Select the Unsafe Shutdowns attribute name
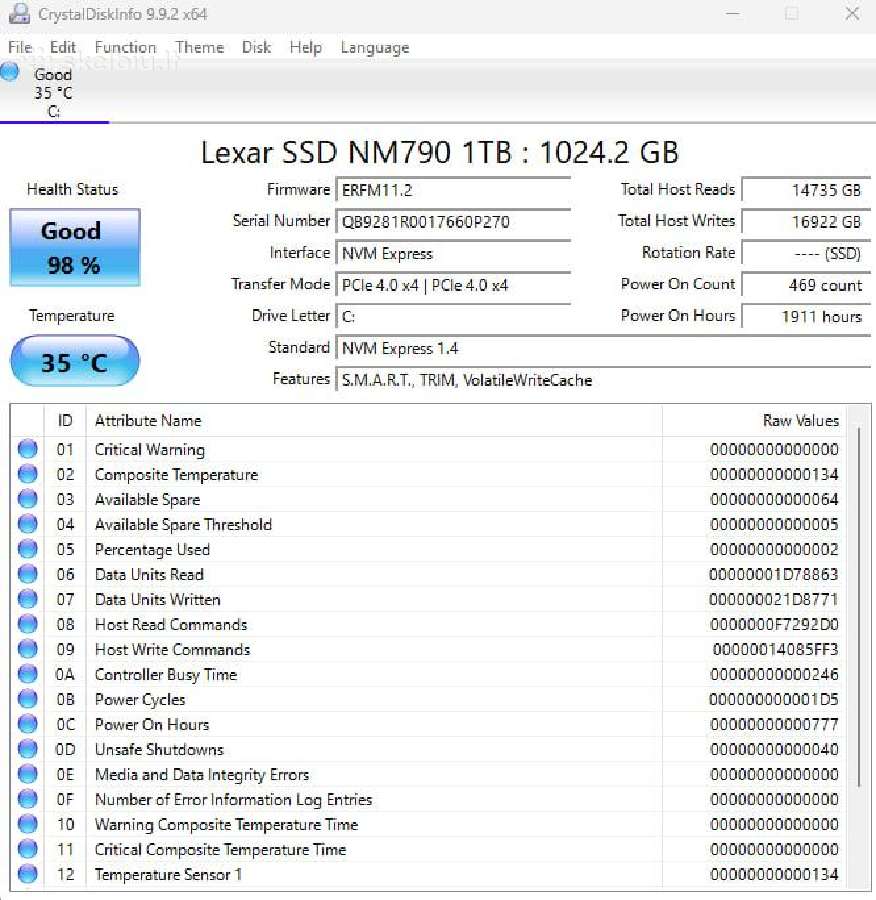Screen dimensions: 876x900 coord(159,749)
